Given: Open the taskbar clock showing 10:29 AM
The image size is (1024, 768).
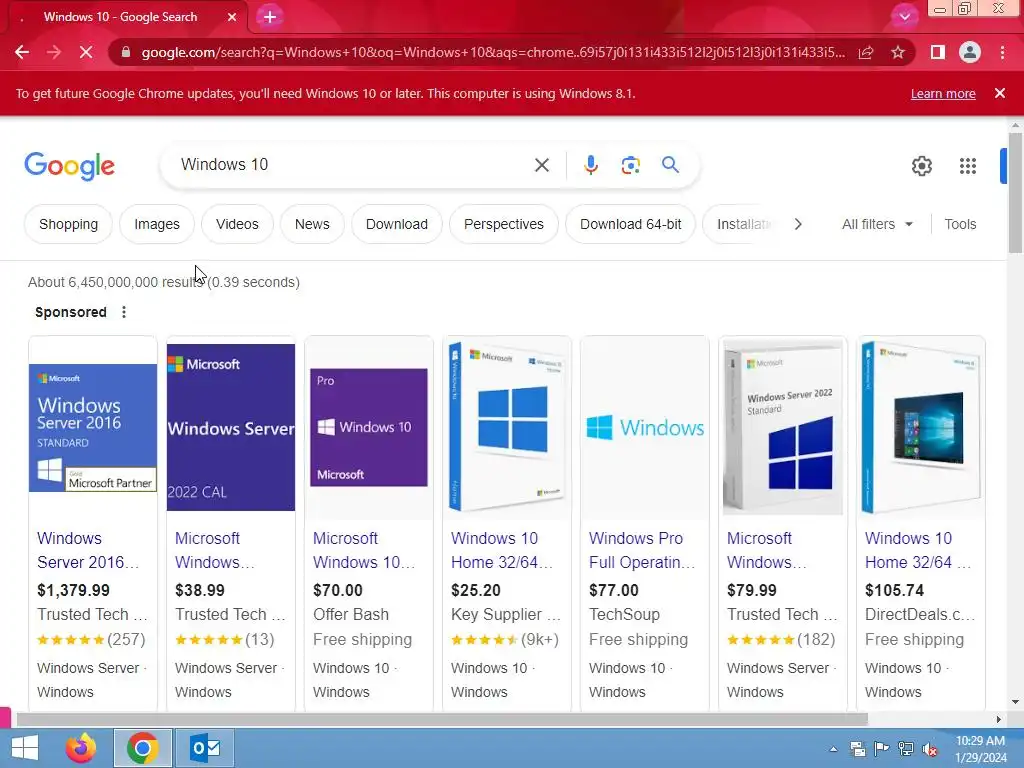Looking at the screenshot, I should tap(980, 749).
